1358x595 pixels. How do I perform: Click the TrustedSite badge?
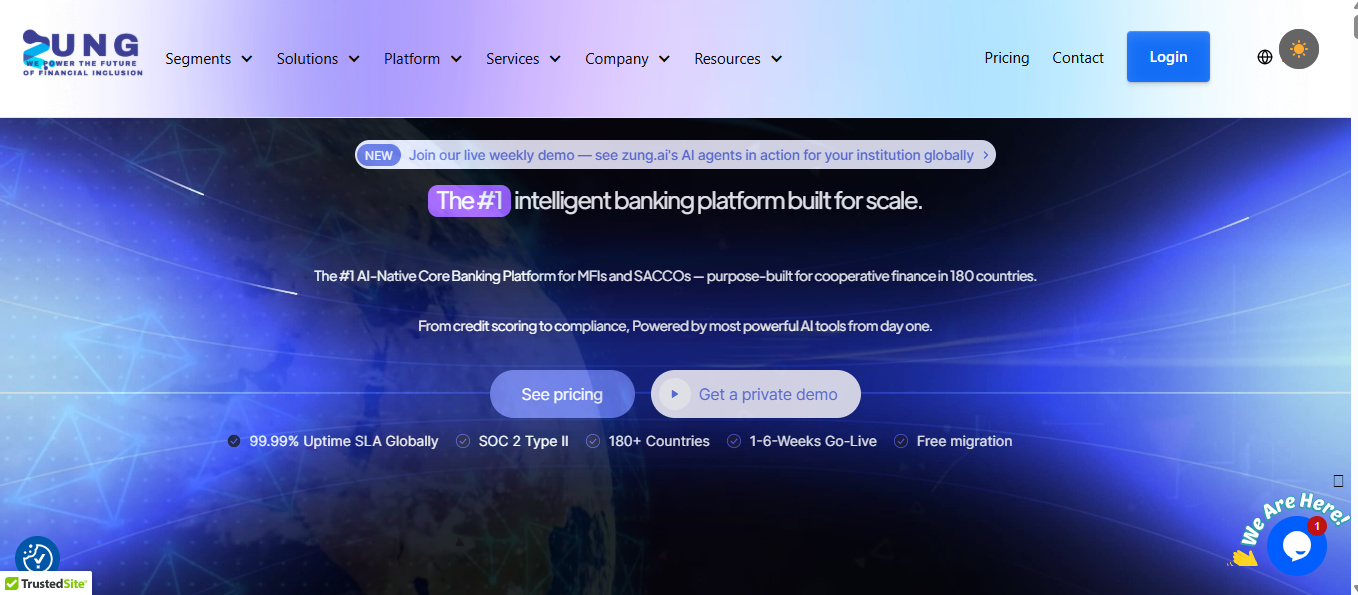[x=46, y=583]
